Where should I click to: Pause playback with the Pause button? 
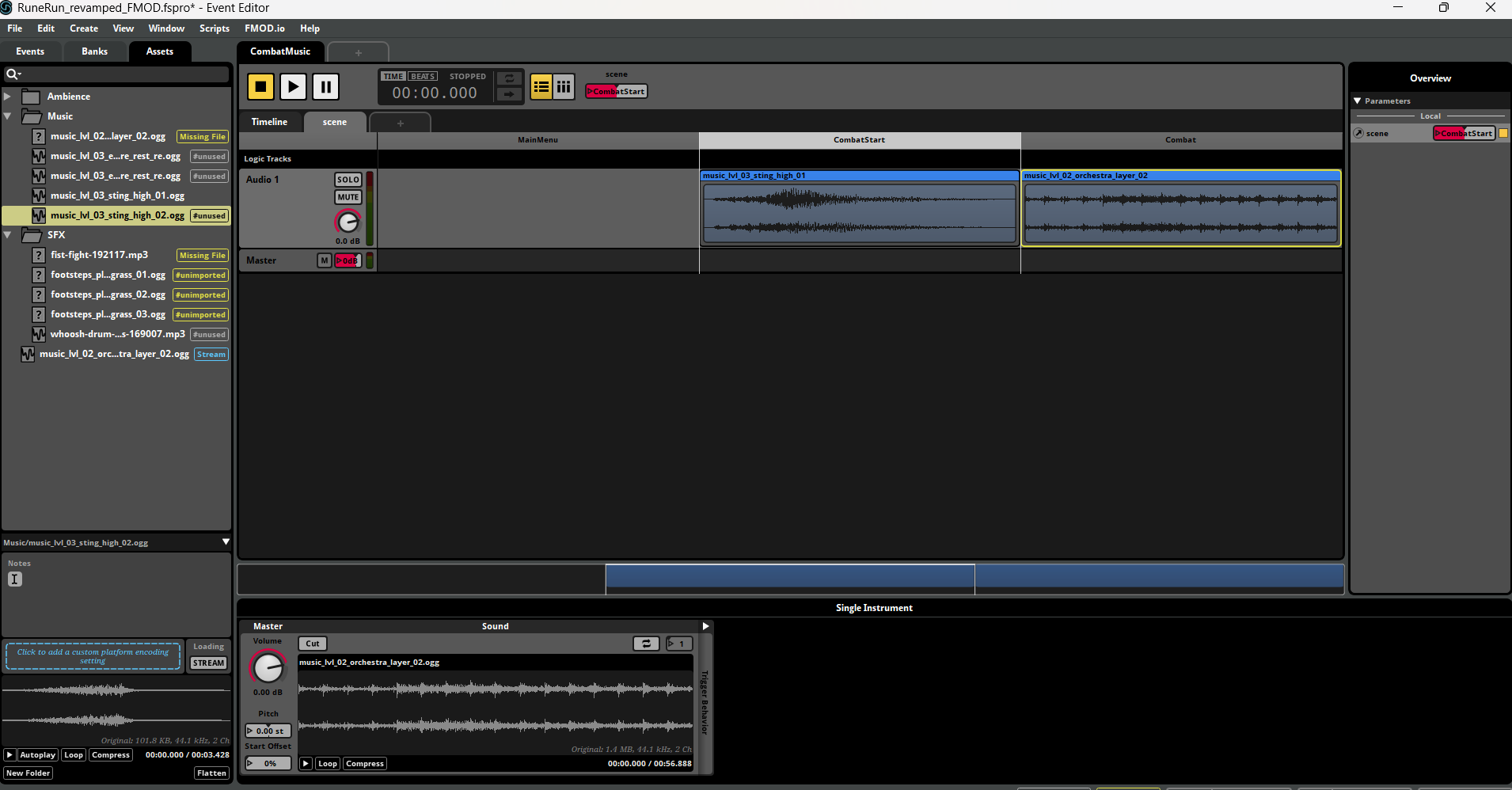(x=325, y=87)
